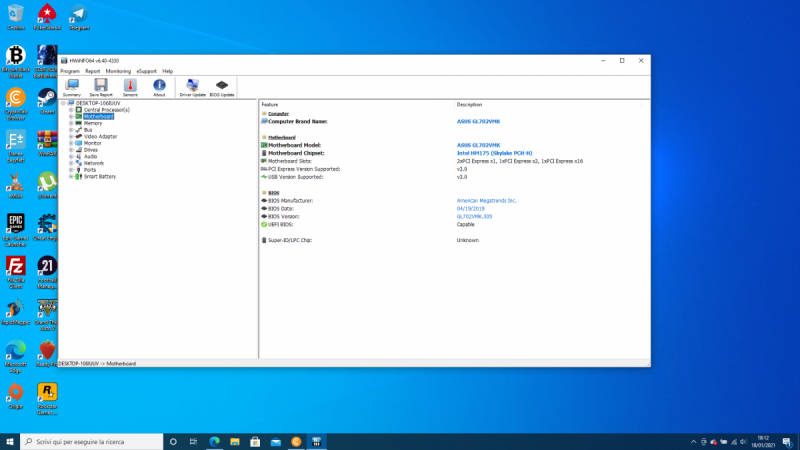Click the About info icon
800x450 pixels.
(x=159, y=87)
